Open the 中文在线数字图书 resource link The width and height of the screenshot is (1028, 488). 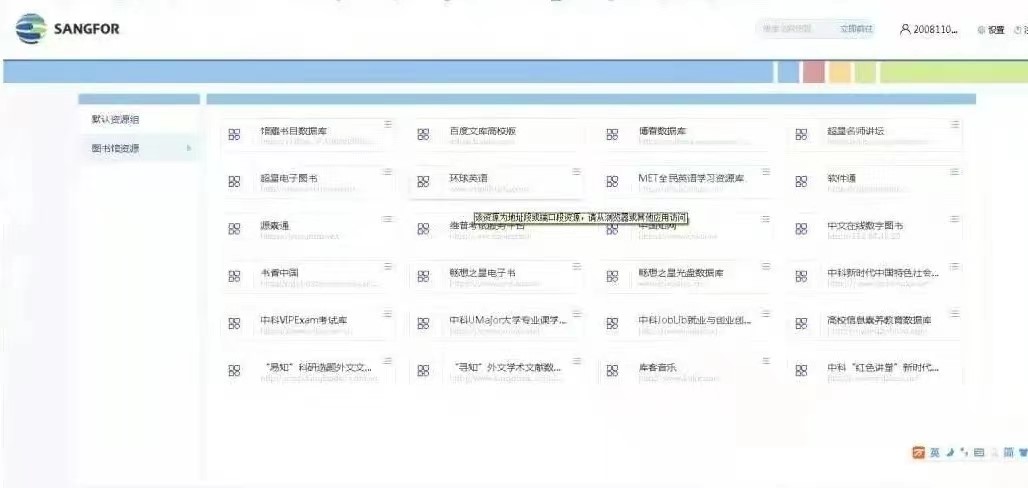[x=865, y=226]
